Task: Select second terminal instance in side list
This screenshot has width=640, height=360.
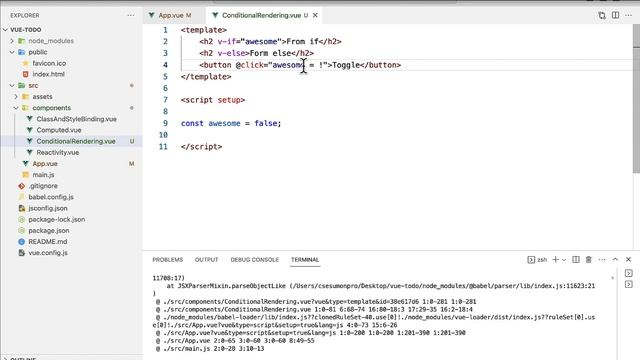Action: tap(629, 284)
